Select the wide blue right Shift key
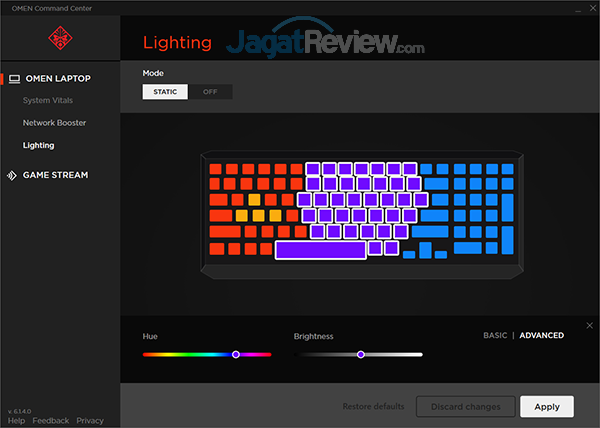Screen dimensions: 600x428 point(430,232)
